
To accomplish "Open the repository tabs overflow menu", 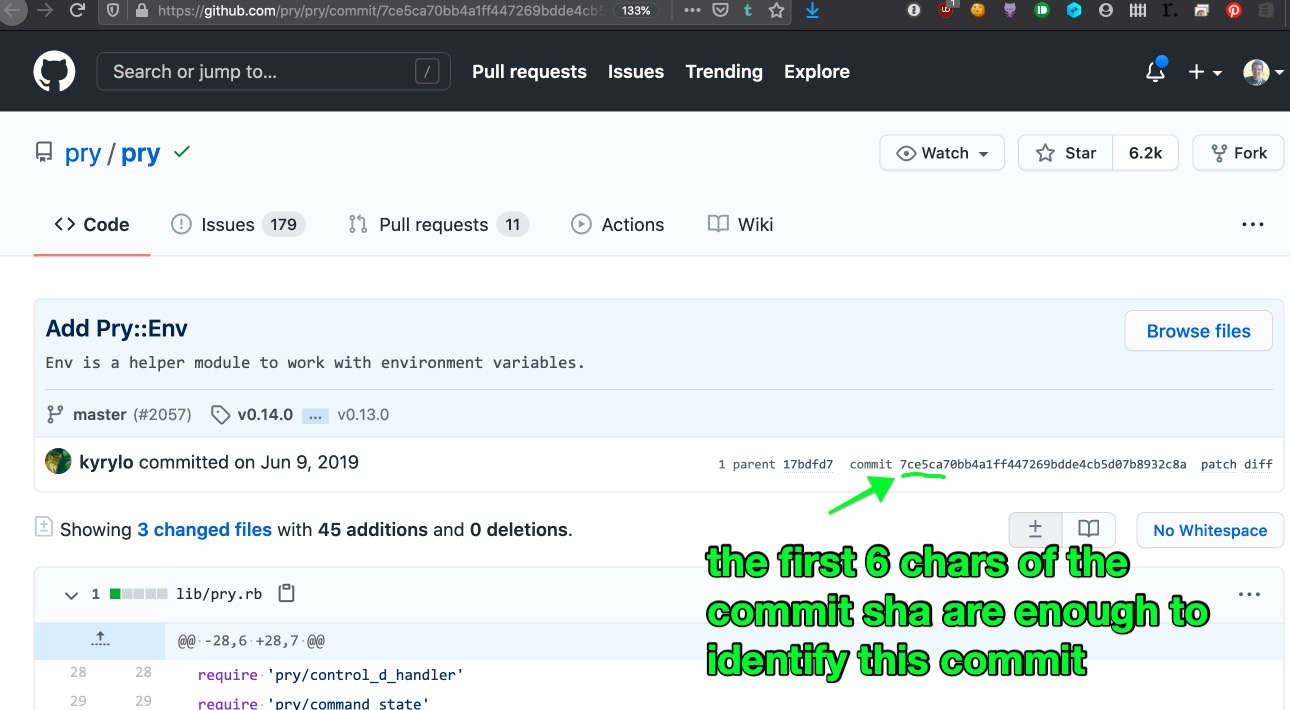I will click(x=1253, y=225).
